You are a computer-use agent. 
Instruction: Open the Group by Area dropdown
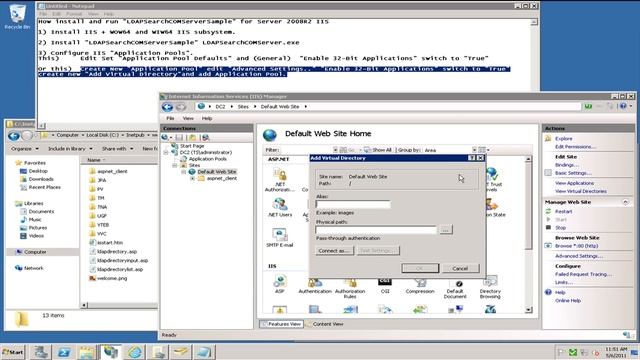tap(474, 150)
